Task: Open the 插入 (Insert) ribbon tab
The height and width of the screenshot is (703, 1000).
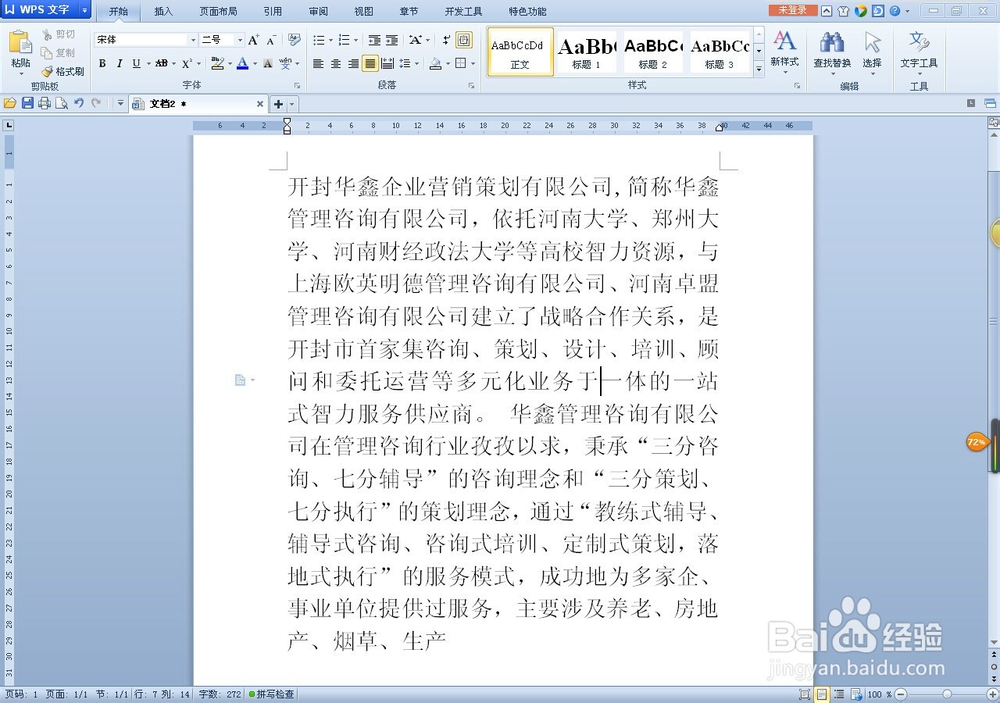Action: (163, 11)
